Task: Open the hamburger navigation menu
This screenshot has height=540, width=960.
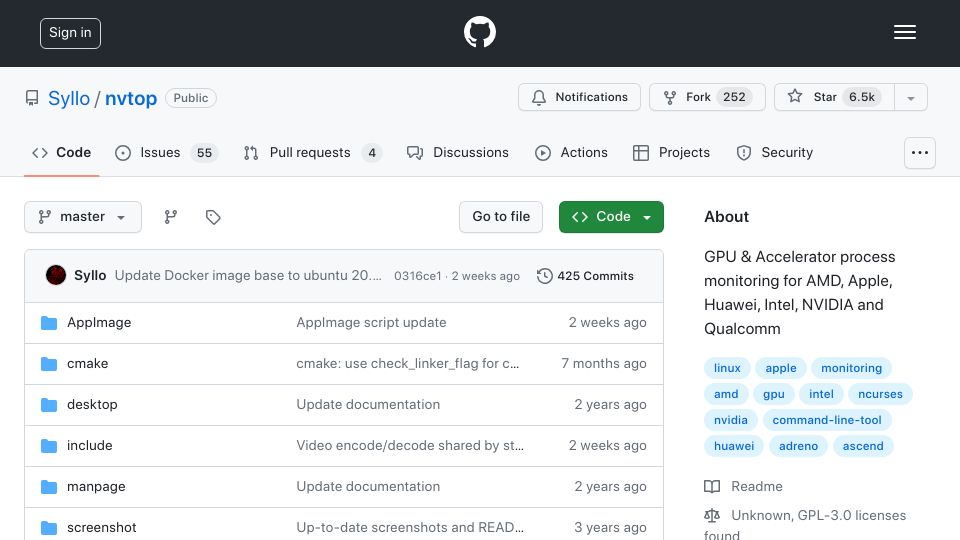Action: [x=904, y=32]
